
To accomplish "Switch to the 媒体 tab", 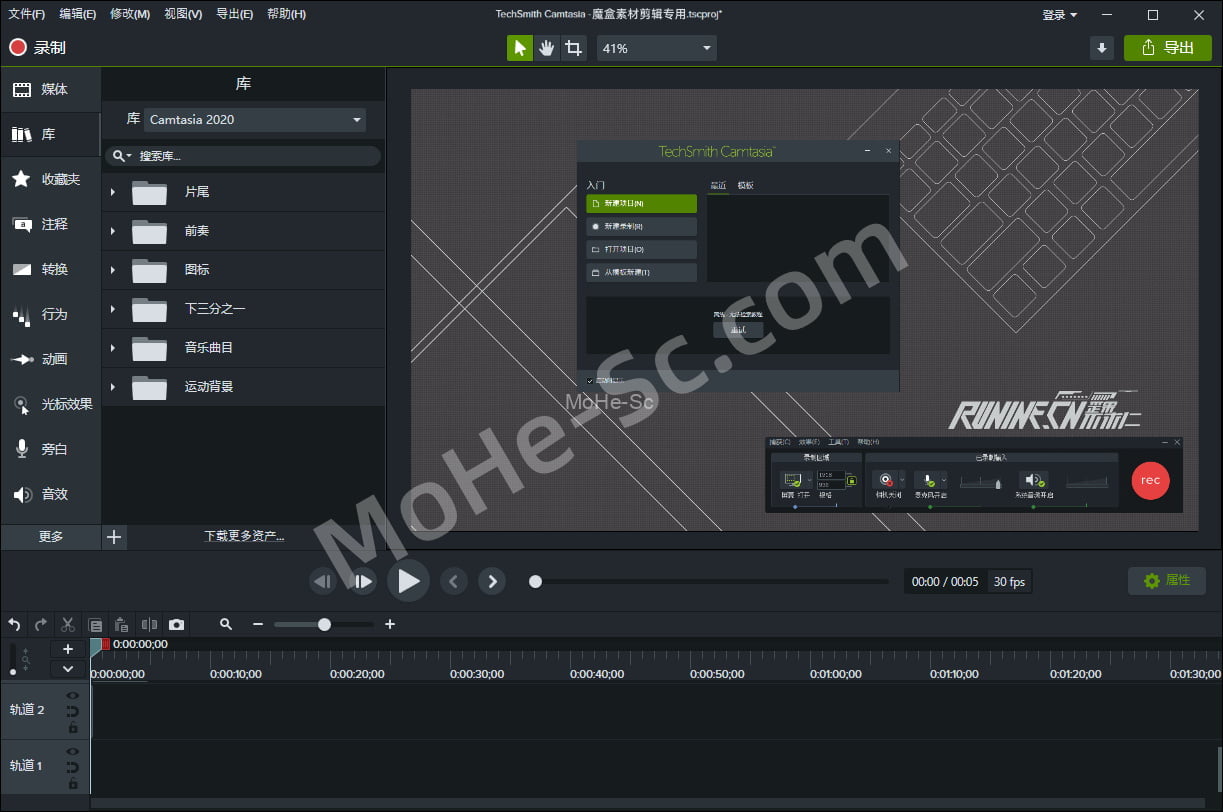I will (51, 90).
